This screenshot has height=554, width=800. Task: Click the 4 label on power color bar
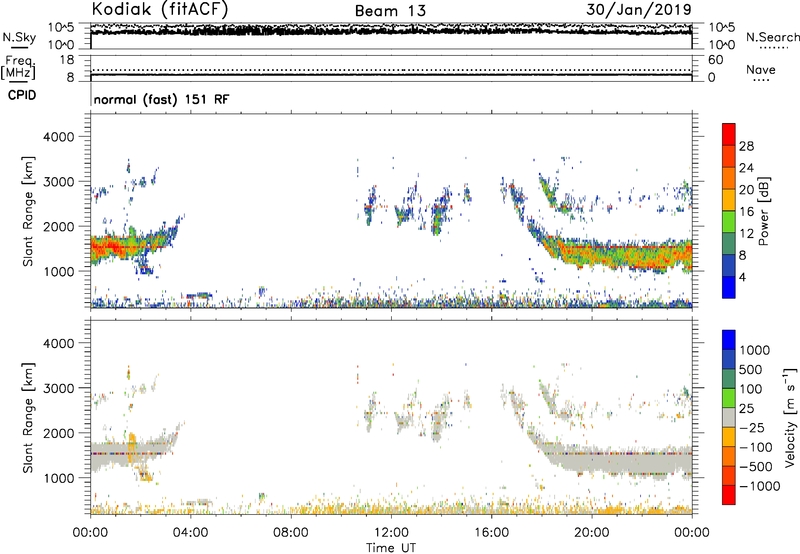[742, 278]
